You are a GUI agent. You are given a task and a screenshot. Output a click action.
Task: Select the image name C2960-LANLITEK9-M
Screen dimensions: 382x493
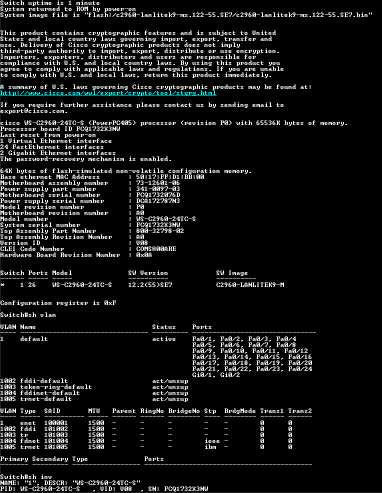(250, 285)
